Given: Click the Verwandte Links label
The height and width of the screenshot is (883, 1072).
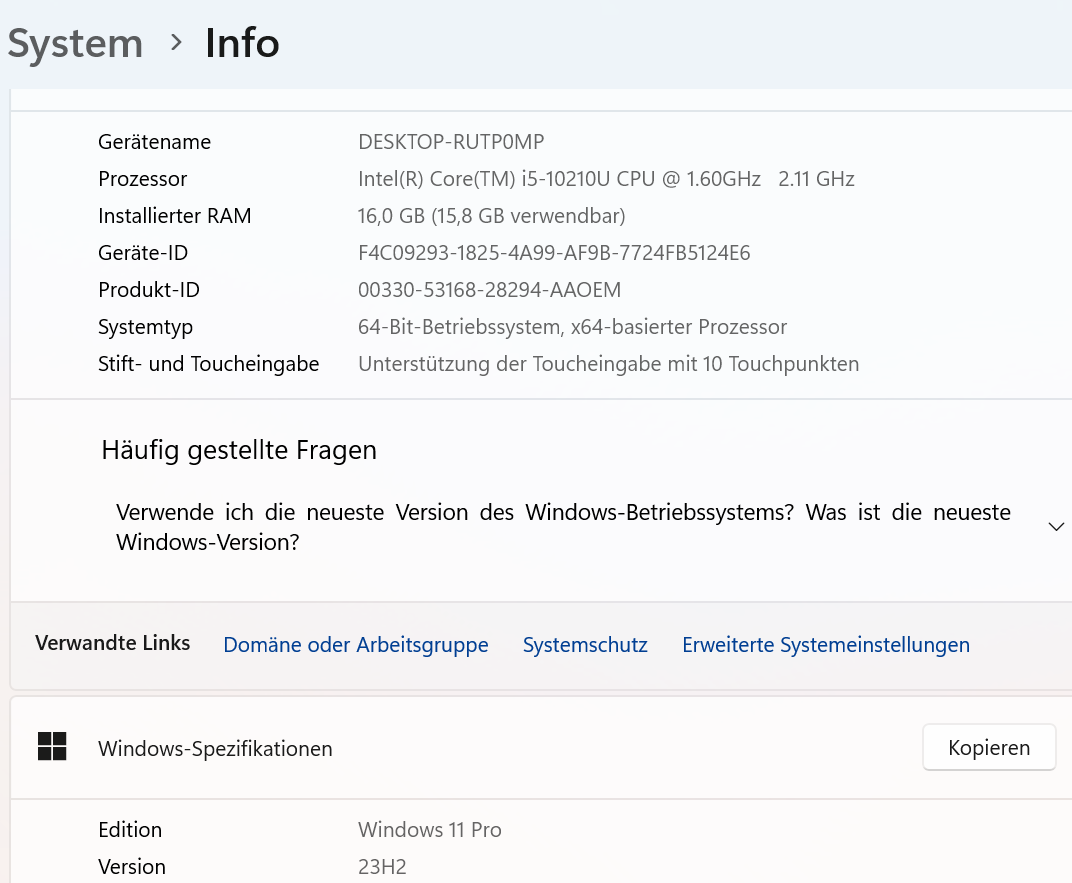Looking at the screenshot, I should 113,642.
